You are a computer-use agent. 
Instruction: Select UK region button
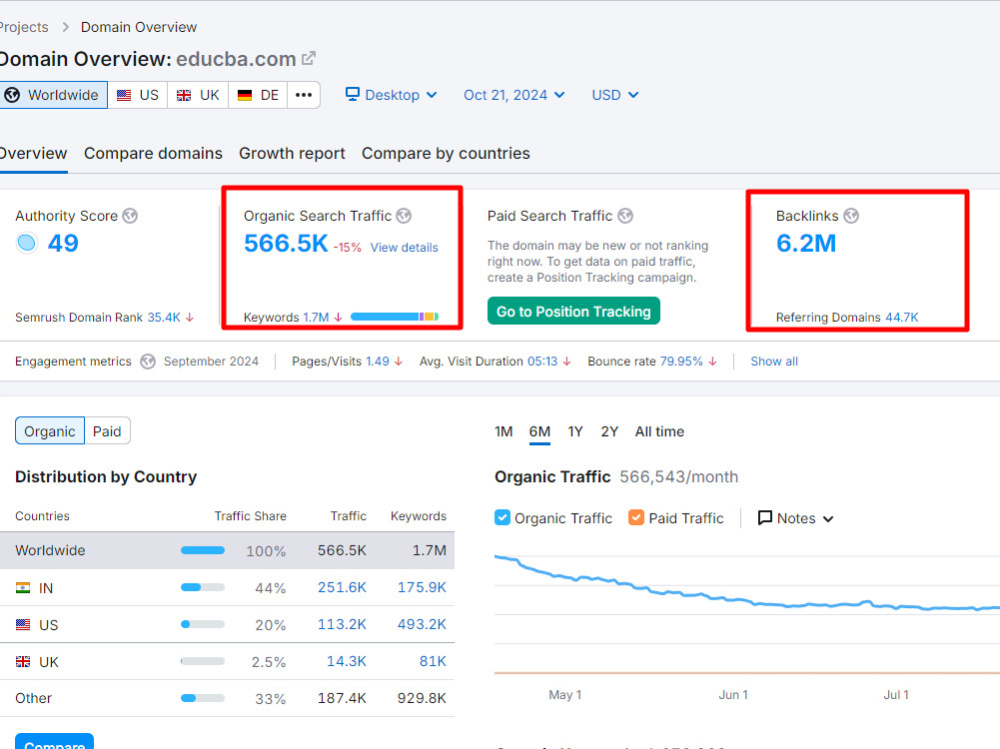198,95
